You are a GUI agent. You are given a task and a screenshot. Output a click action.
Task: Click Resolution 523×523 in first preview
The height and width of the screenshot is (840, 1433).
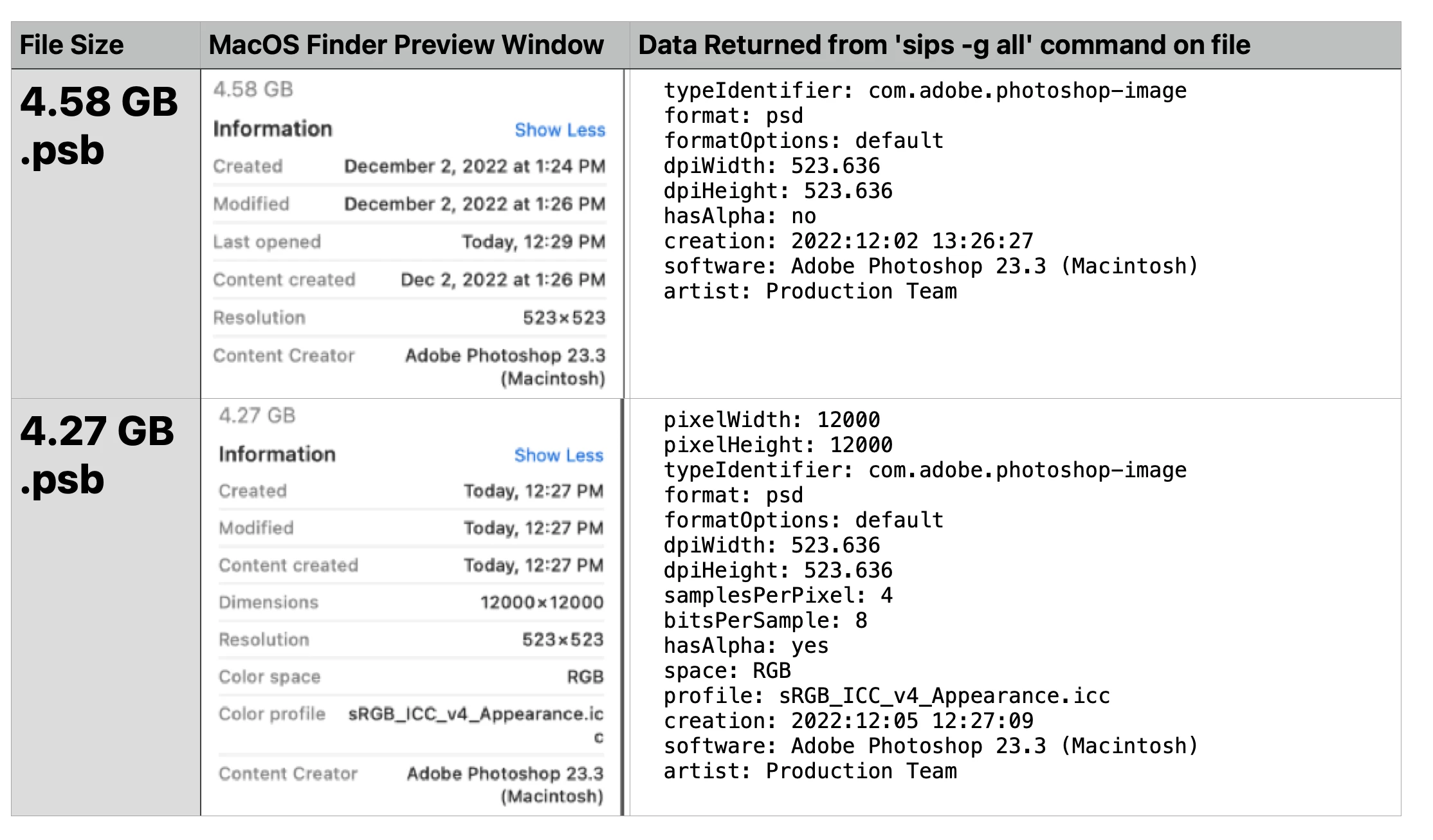click(563, 318)
